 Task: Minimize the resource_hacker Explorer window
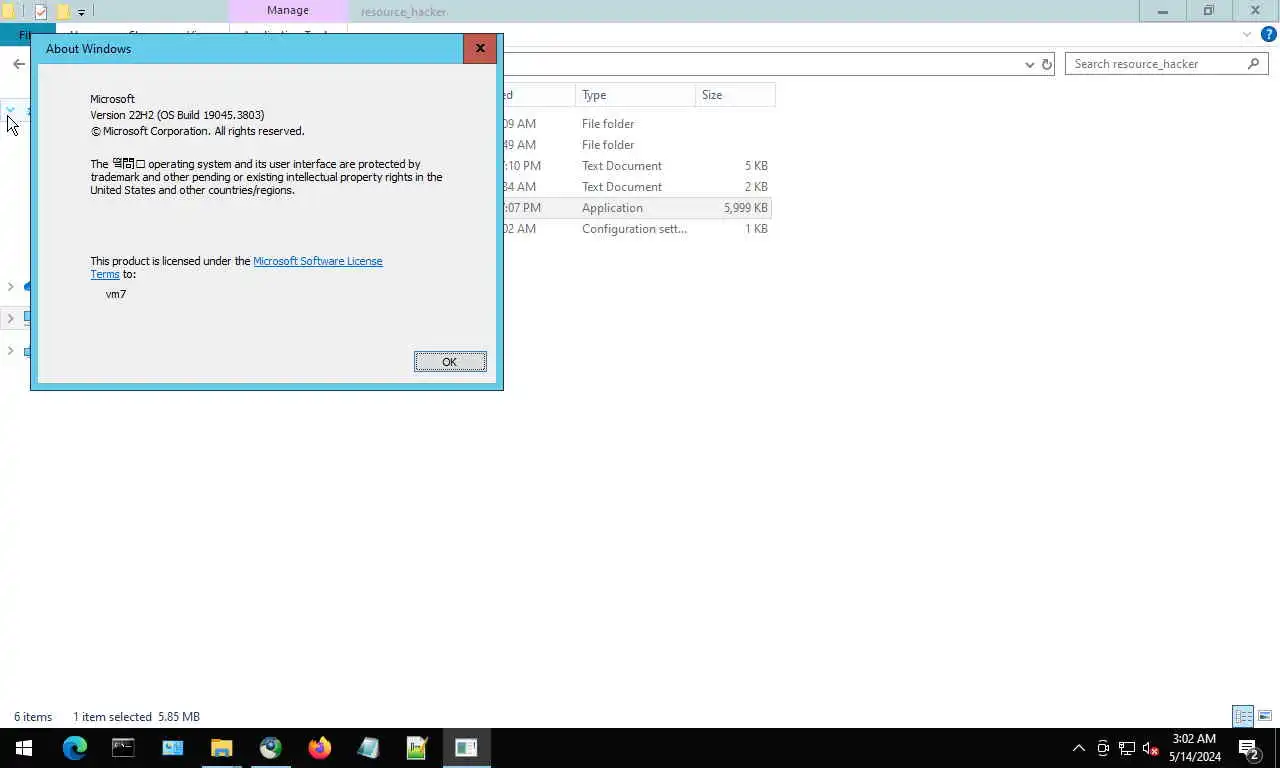pos(1163,11)
